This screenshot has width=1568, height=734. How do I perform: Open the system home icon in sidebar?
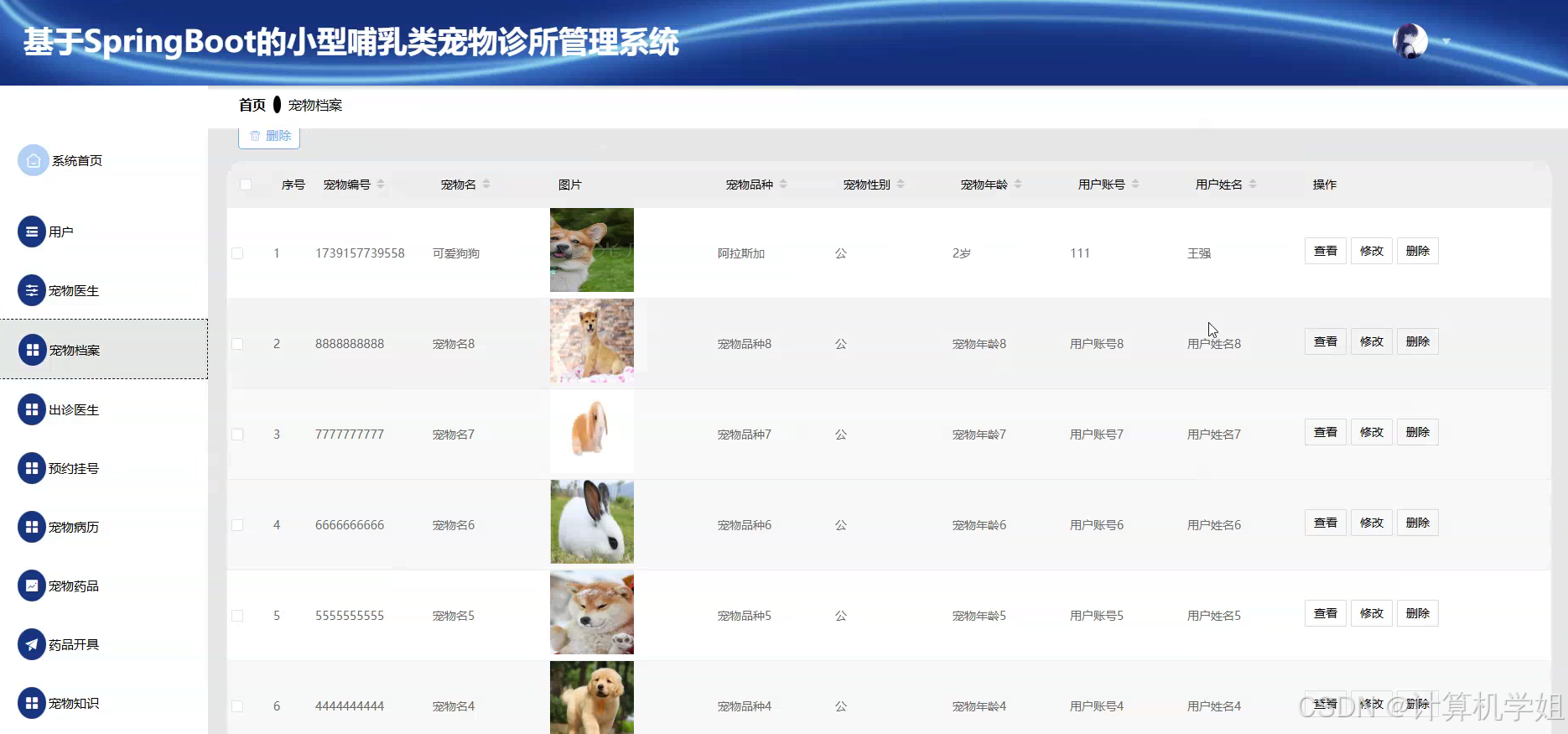(x=34, y=160)
